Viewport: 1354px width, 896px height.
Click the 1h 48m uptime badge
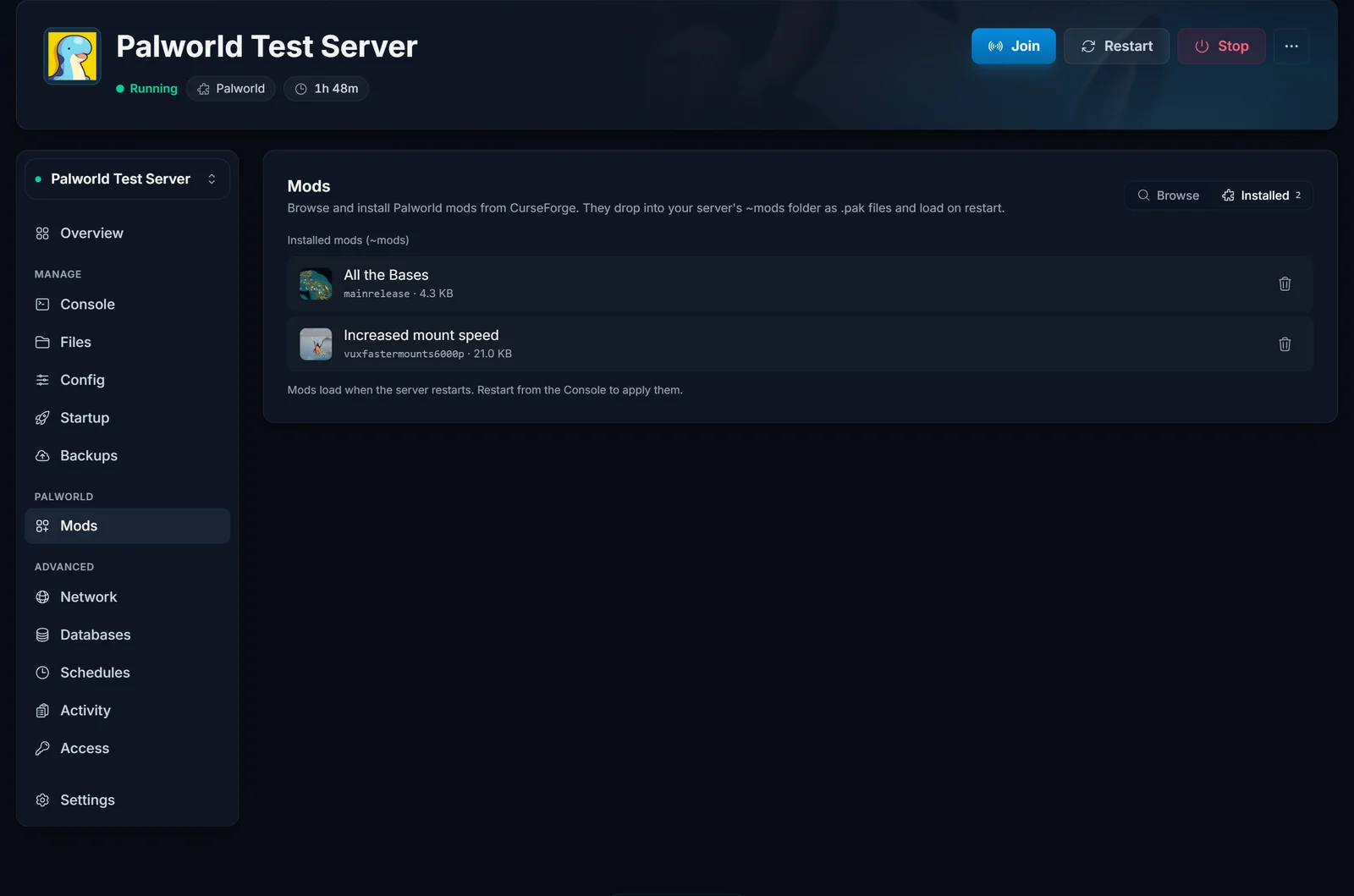[x=326, y=89]
